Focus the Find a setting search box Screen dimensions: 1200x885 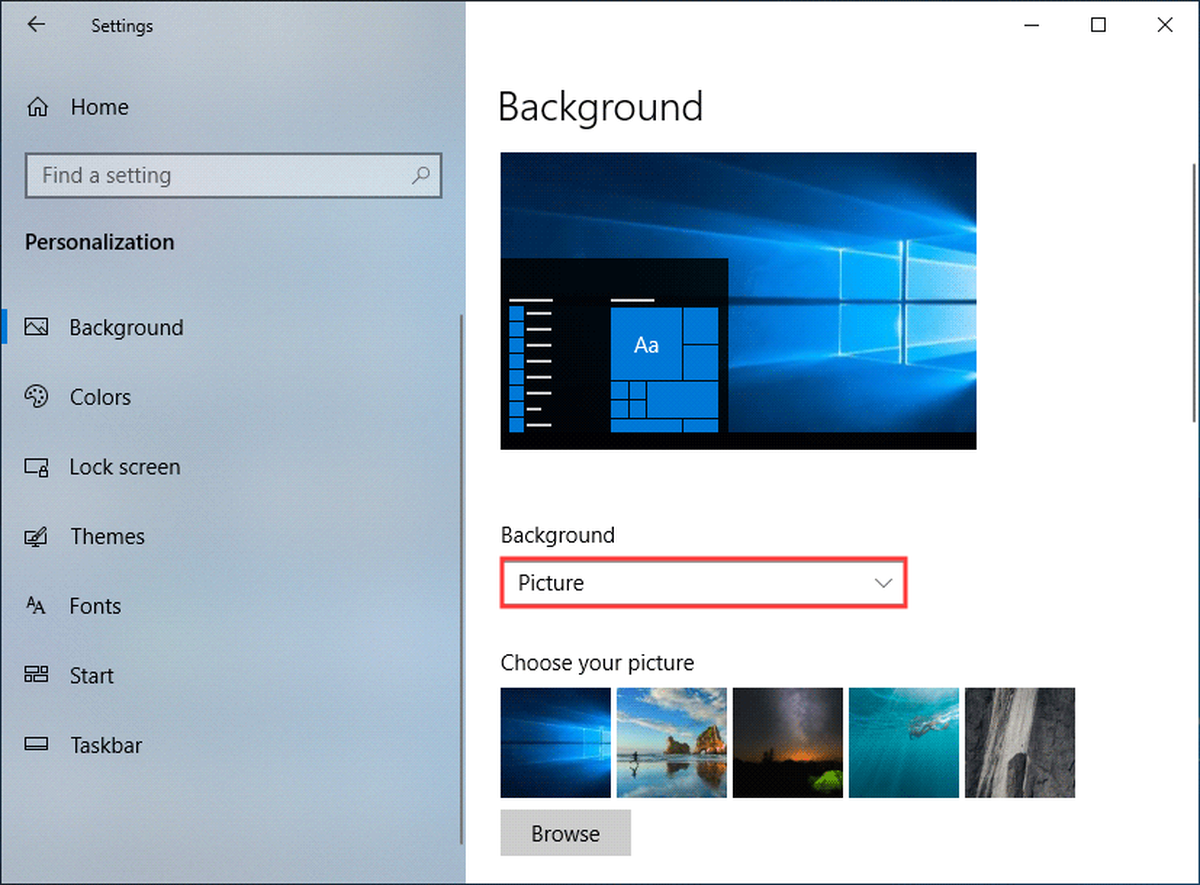pyautogui.click(x=233, y=176)
